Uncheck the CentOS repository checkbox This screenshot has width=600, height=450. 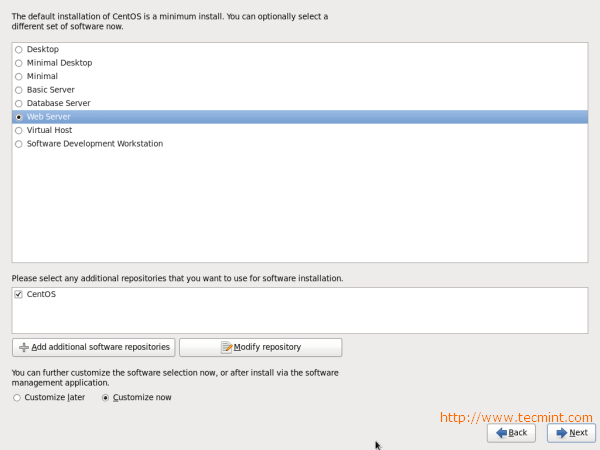click(x=19, y=294)
